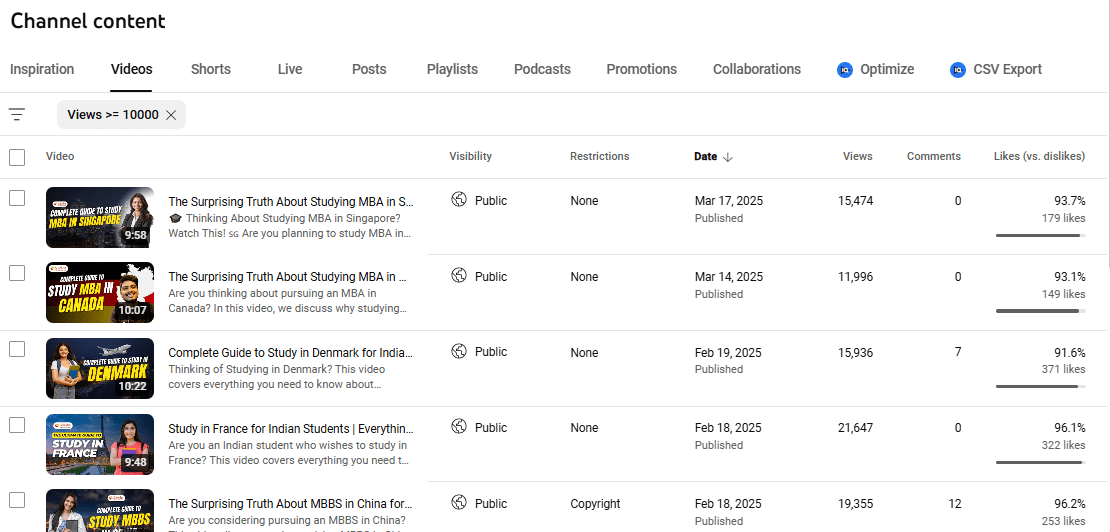Click the globe icon for MBA Canada video
Screen dimensions: 1110x532
459,276
